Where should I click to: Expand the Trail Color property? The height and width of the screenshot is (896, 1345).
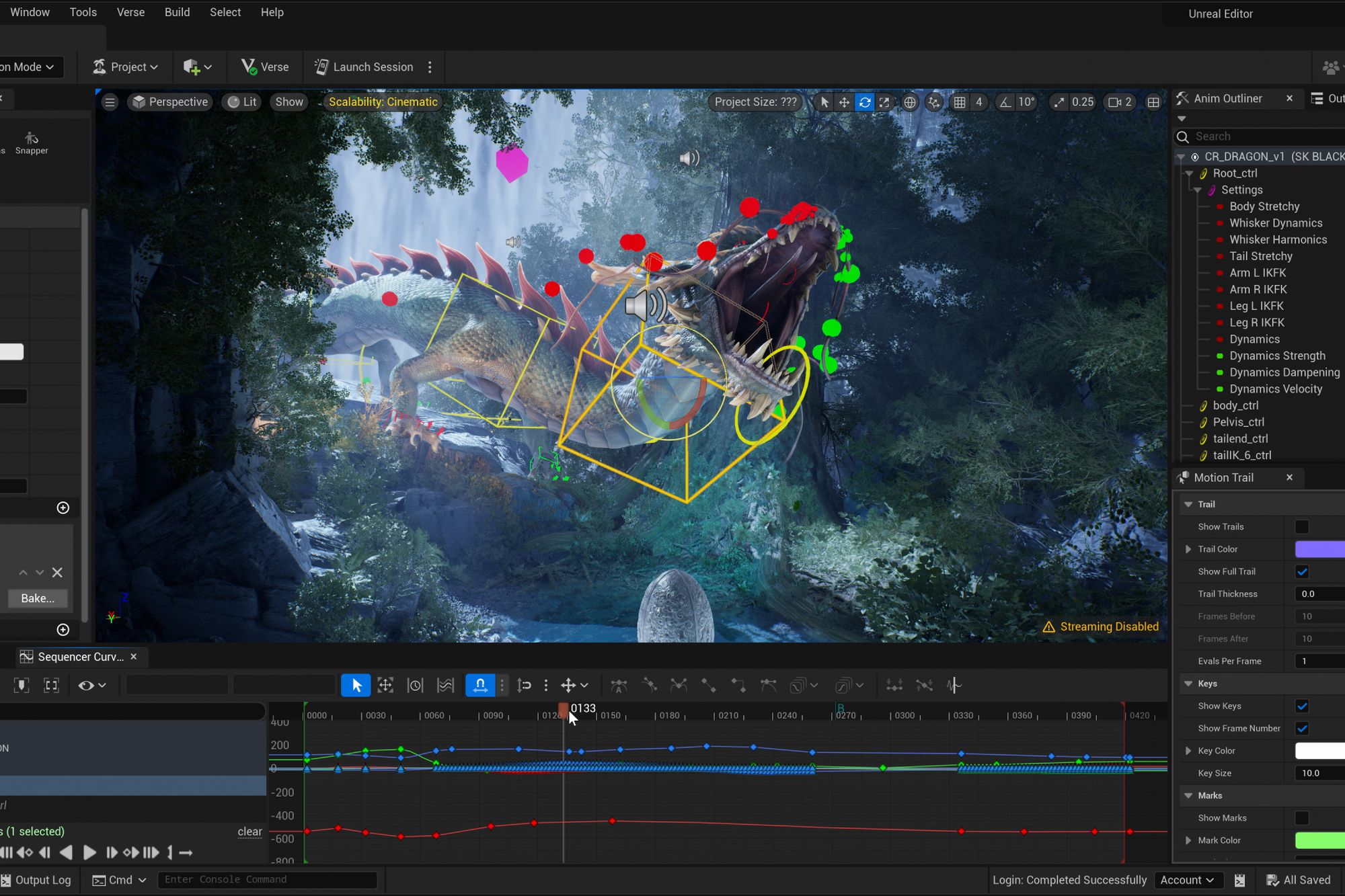click(1188, 549)
